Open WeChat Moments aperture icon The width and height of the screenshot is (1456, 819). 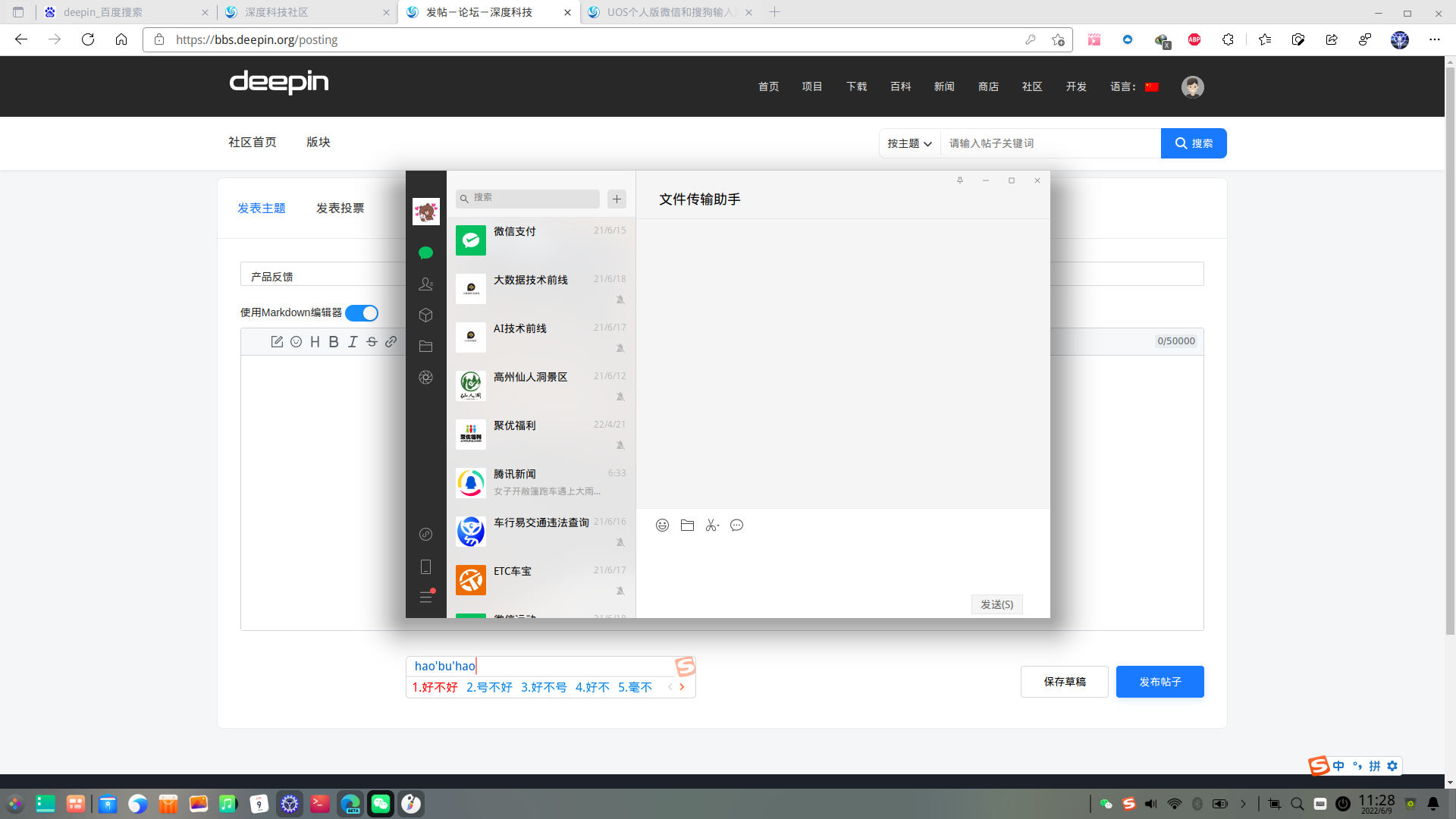point(425,377)
